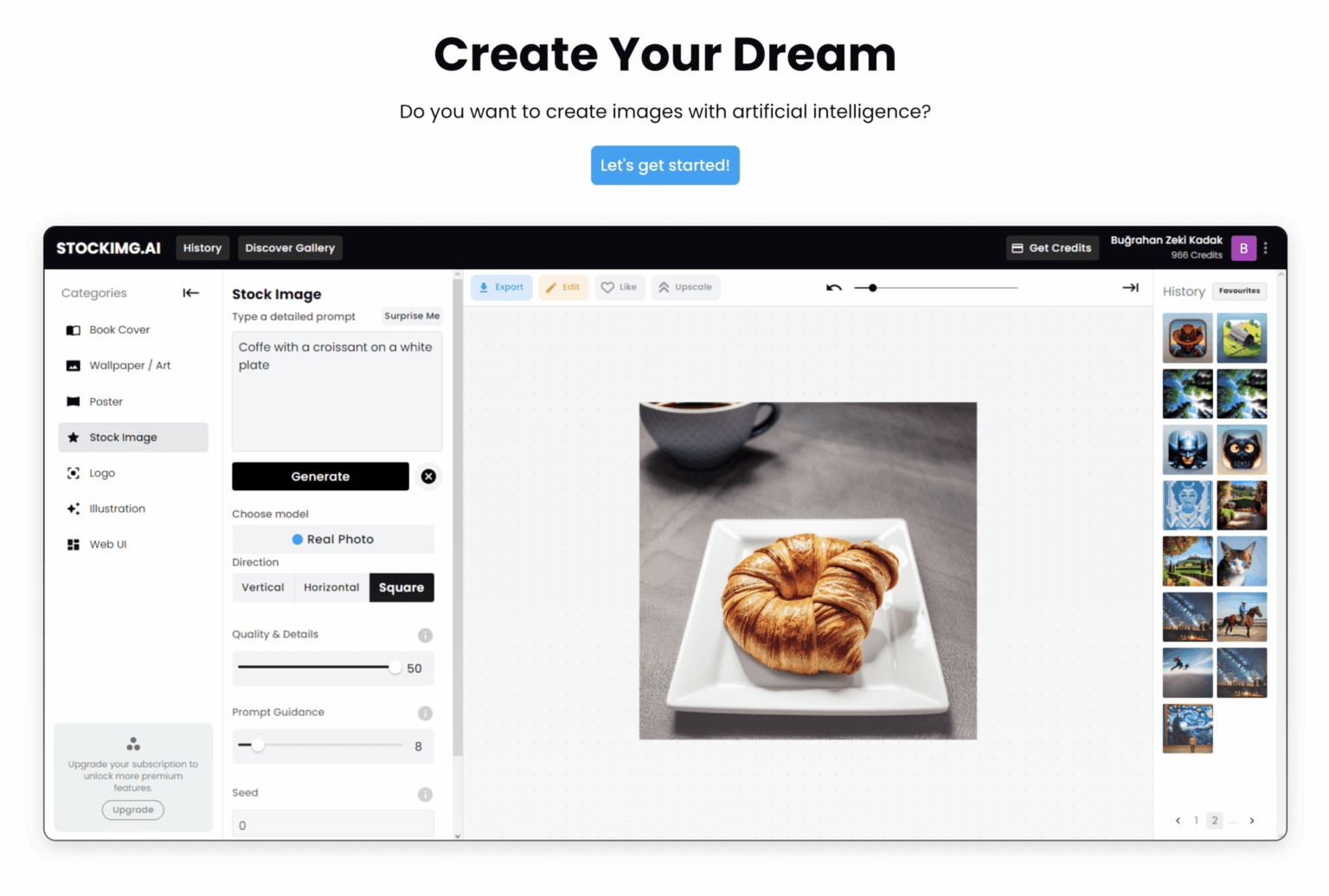1329x896 pixels.
Task: Go to next history page arrow
Action: [x=1251, y=821]
